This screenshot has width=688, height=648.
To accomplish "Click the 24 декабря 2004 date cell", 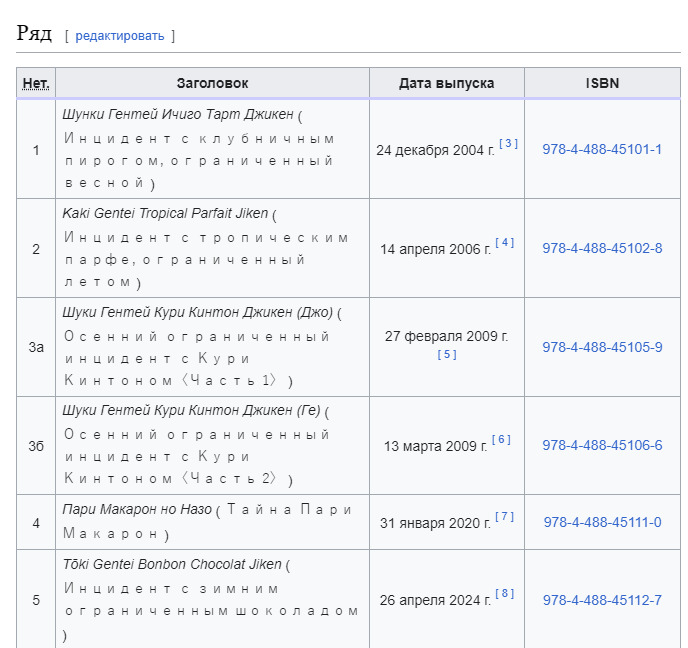I will tap(435, 150).
